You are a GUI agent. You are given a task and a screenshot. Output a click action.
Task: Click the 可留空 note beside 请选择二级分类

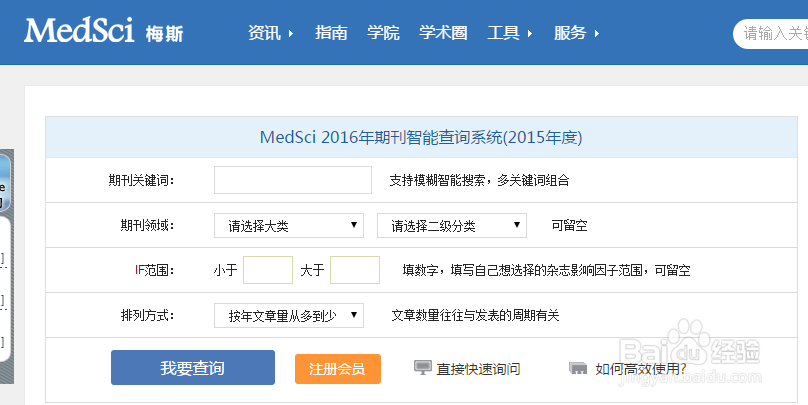pos(569,225)
